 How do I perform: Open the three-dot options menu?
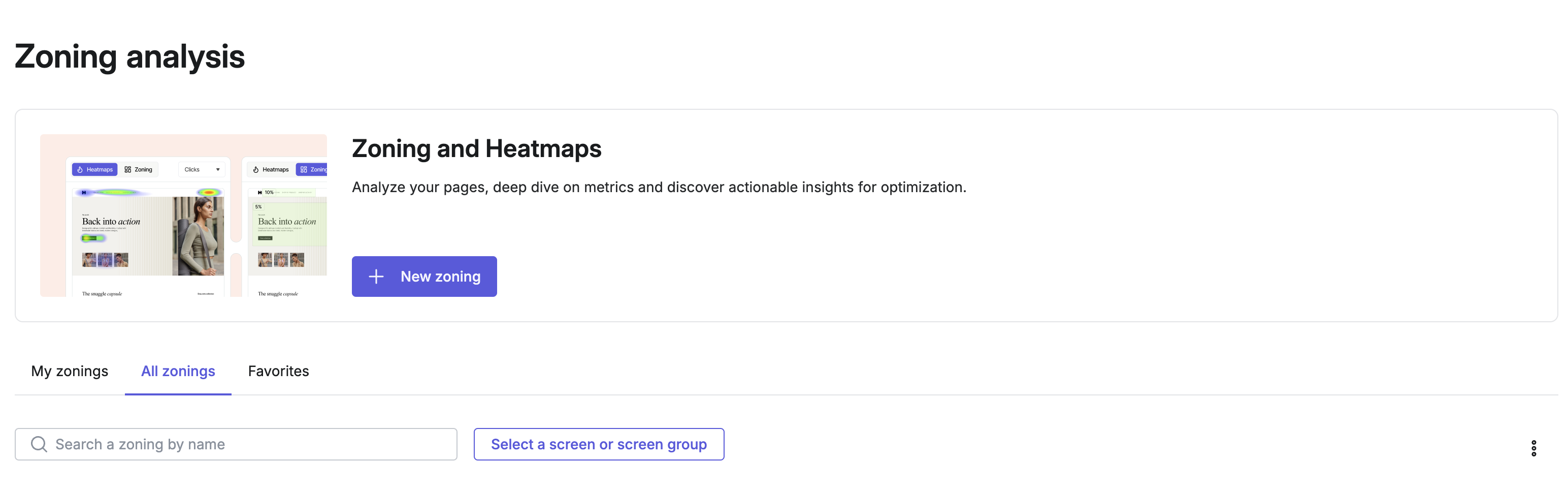[x=1533, y=448]
